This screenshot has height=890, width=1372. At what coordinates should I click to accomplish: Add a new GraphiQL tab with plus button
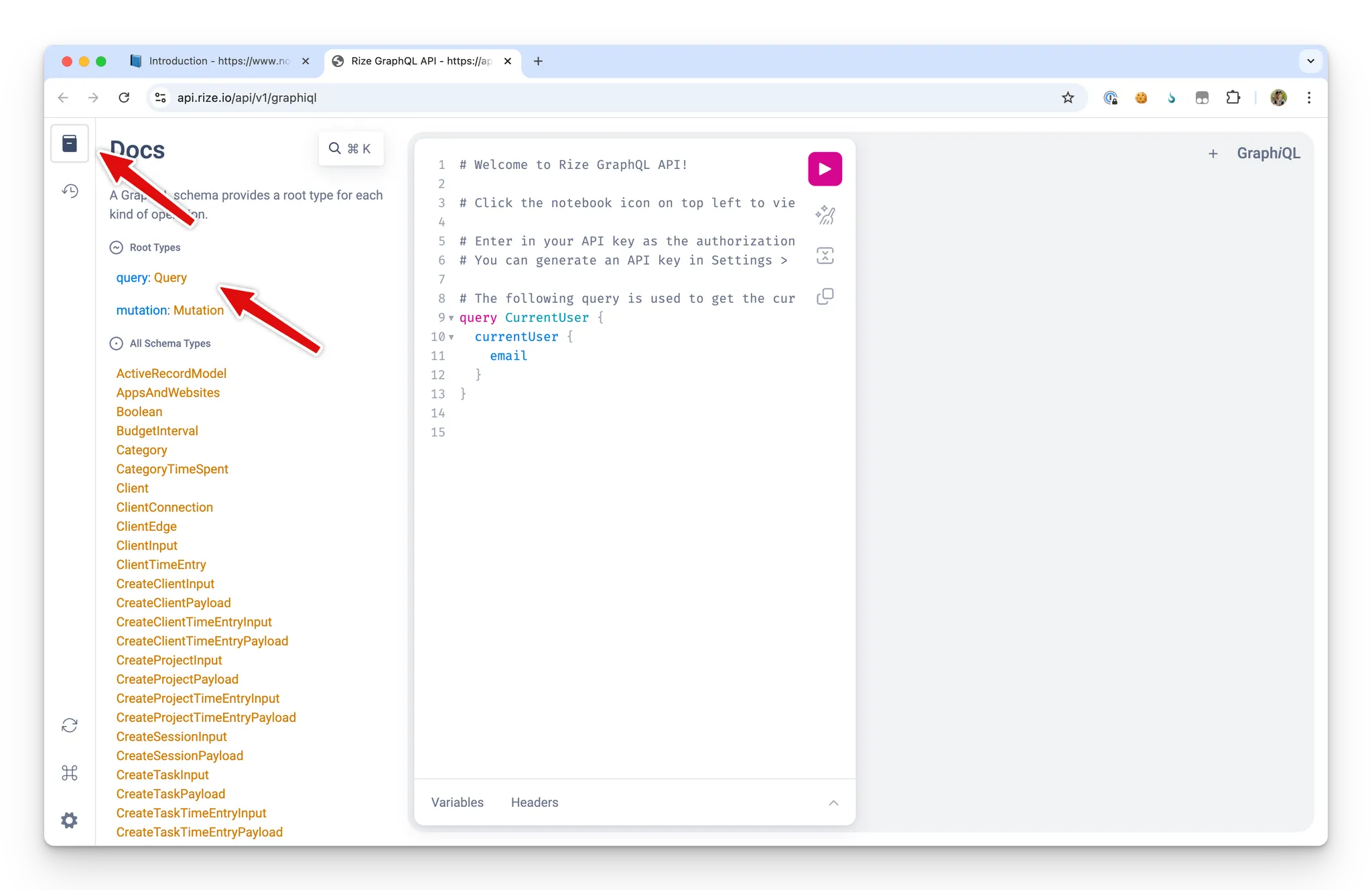click(x=1213, y=153)
